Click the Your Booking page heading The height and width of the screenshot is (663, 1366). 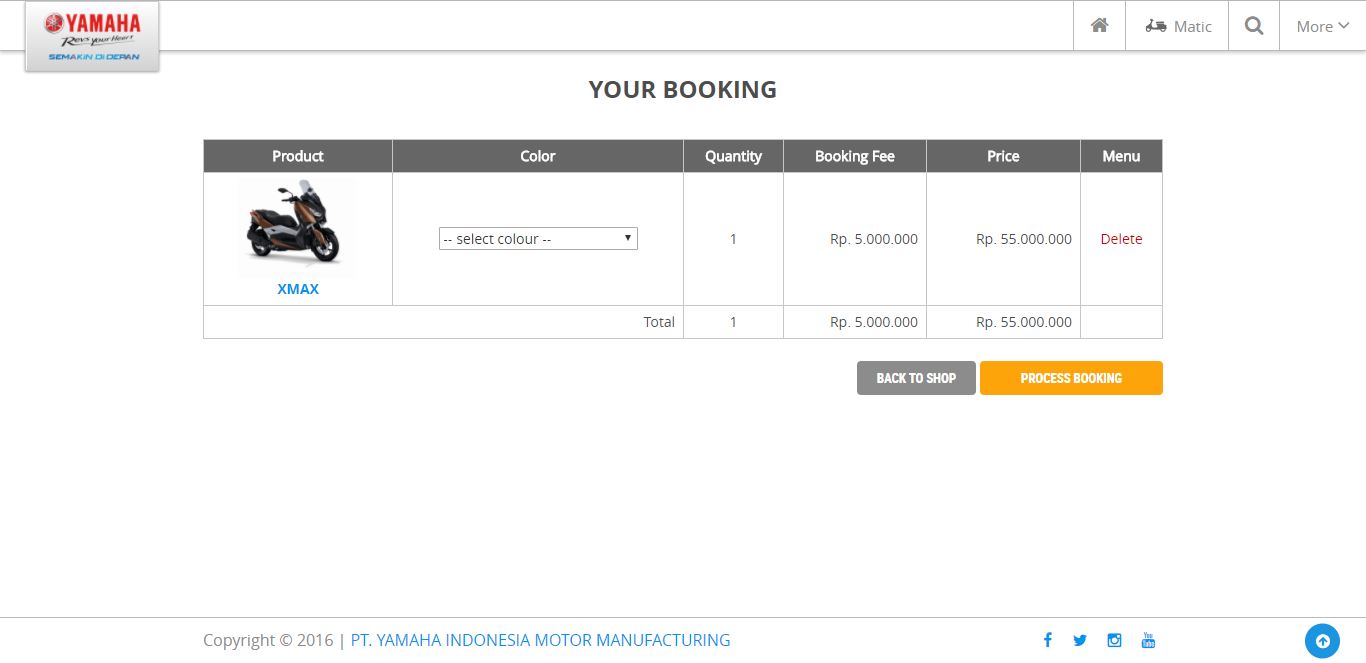682,90
